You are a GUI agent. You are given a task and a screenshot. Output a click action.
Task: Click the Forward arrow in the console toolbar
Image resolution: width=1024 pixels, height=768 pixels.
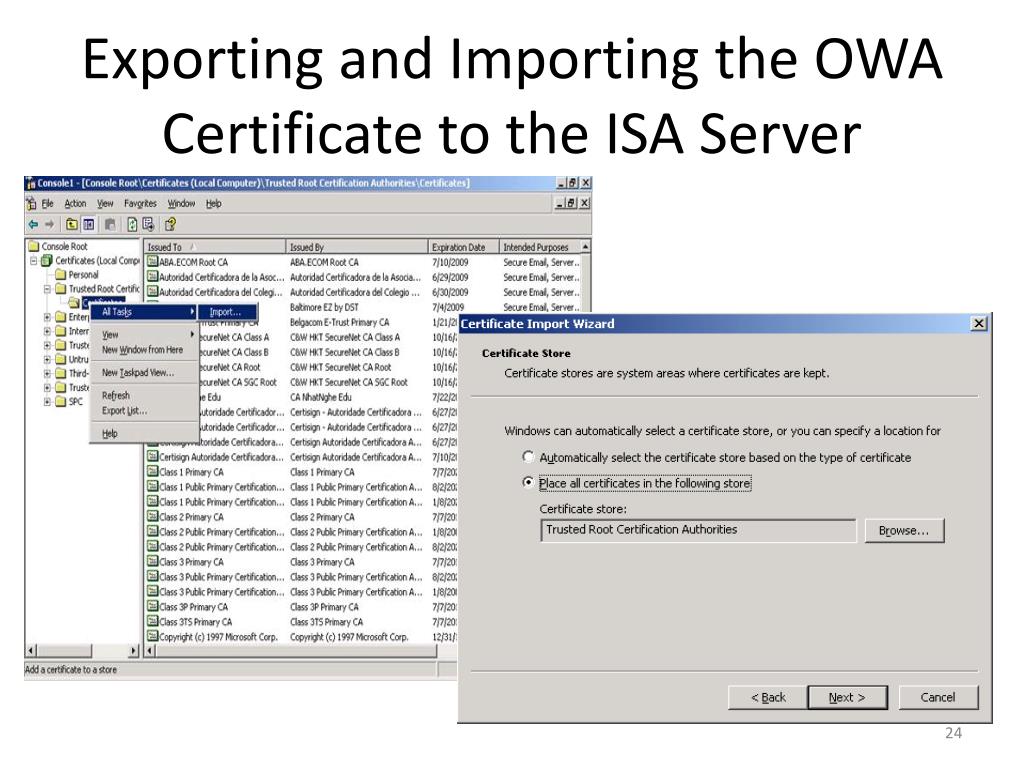50,225
